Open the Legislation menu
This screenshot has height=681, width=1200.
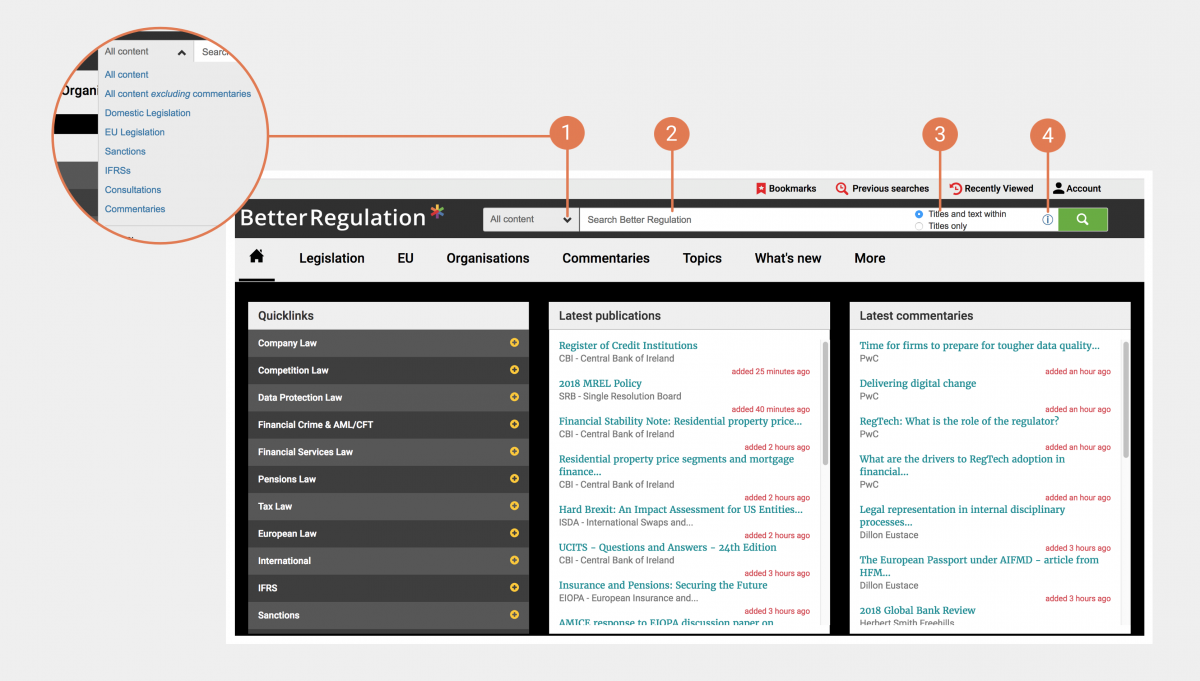pos(331,258)
